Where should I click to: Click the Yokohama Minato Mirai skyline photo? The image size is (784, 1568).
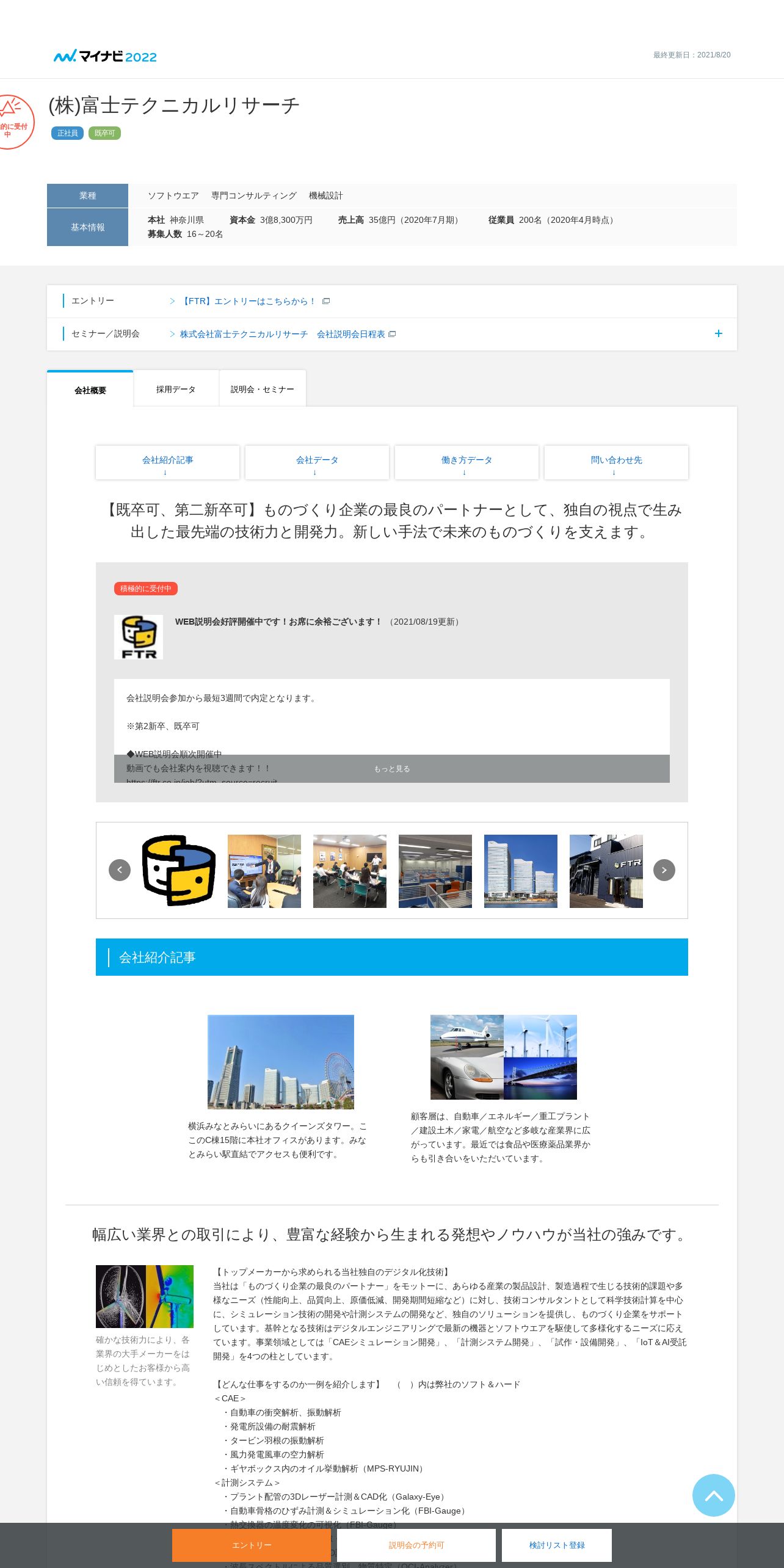[281, 1062]
